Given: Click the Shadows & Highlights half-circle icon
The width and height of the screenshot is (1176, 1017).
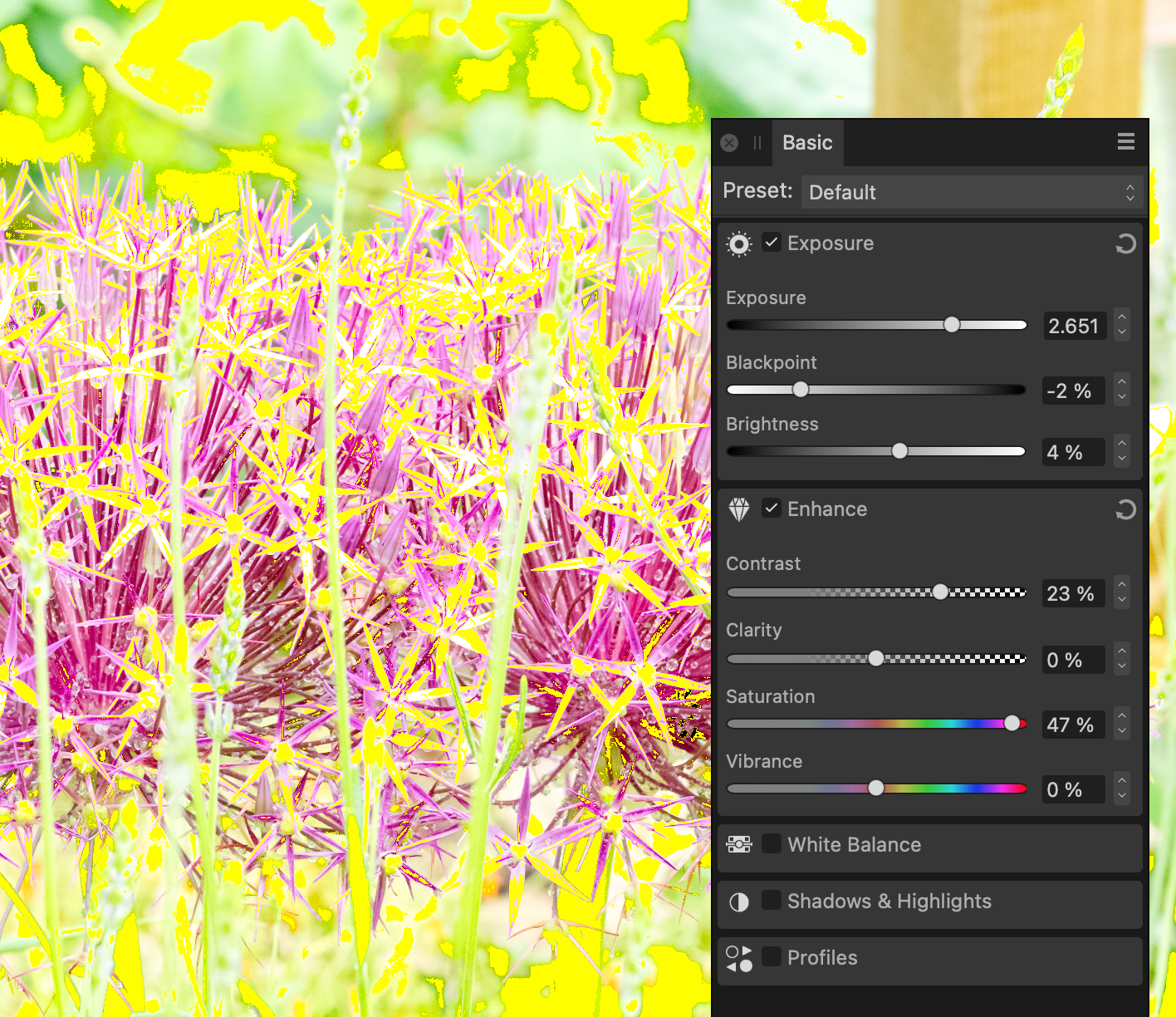Looking at the screenshot, I should coord(738,902).
